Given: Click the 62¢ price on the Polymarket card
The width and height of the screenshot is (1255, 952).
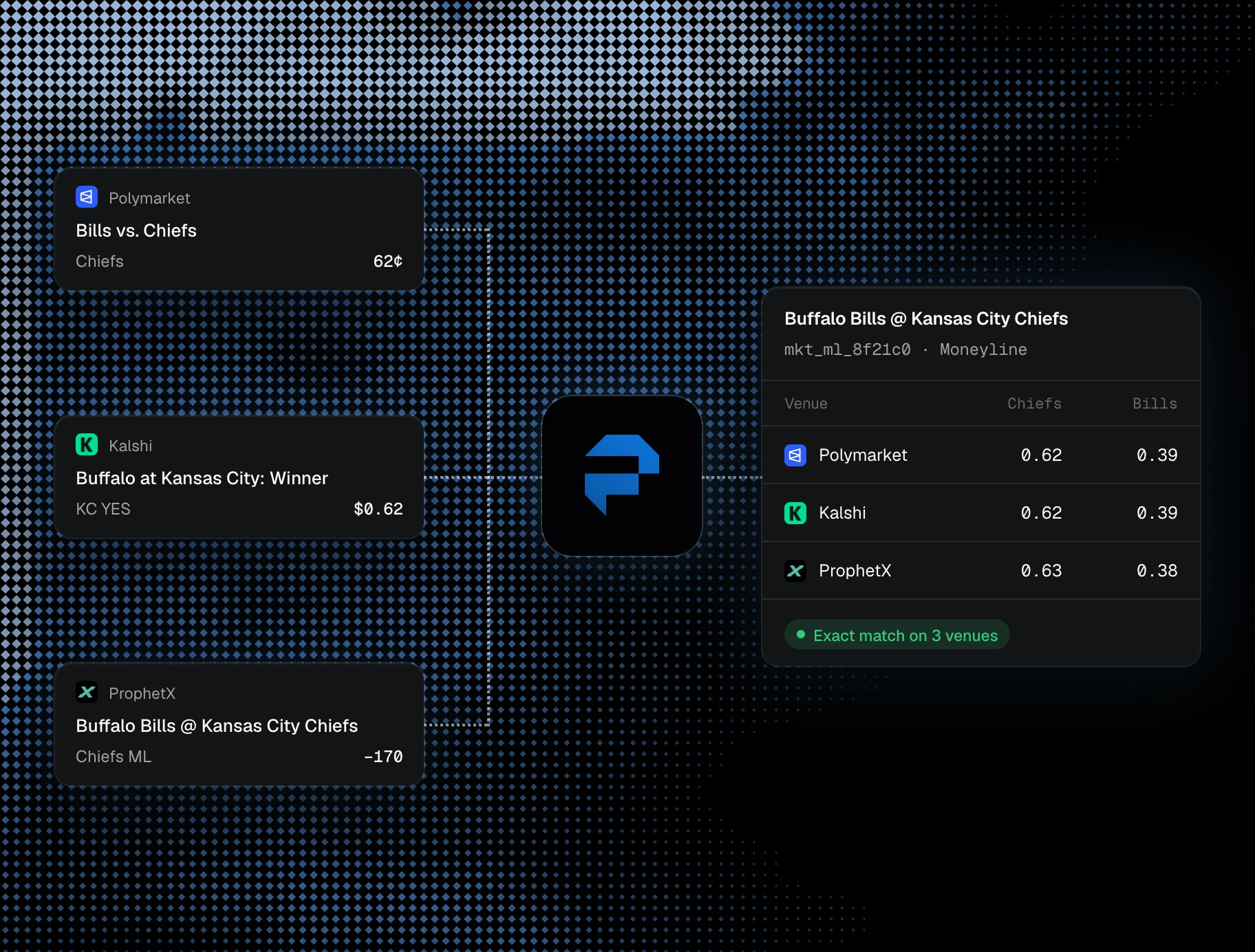Looking at the screenshot, I should point(388,261).
